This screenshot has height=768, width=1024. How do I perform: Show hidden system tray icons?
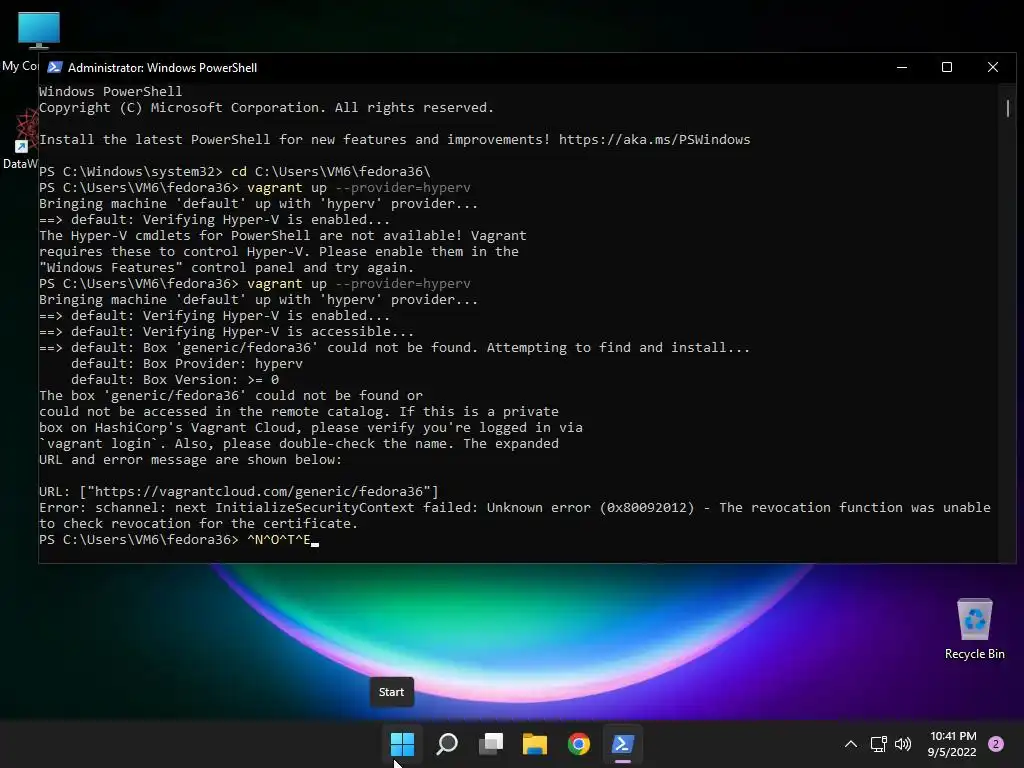(x=851, y=744)
